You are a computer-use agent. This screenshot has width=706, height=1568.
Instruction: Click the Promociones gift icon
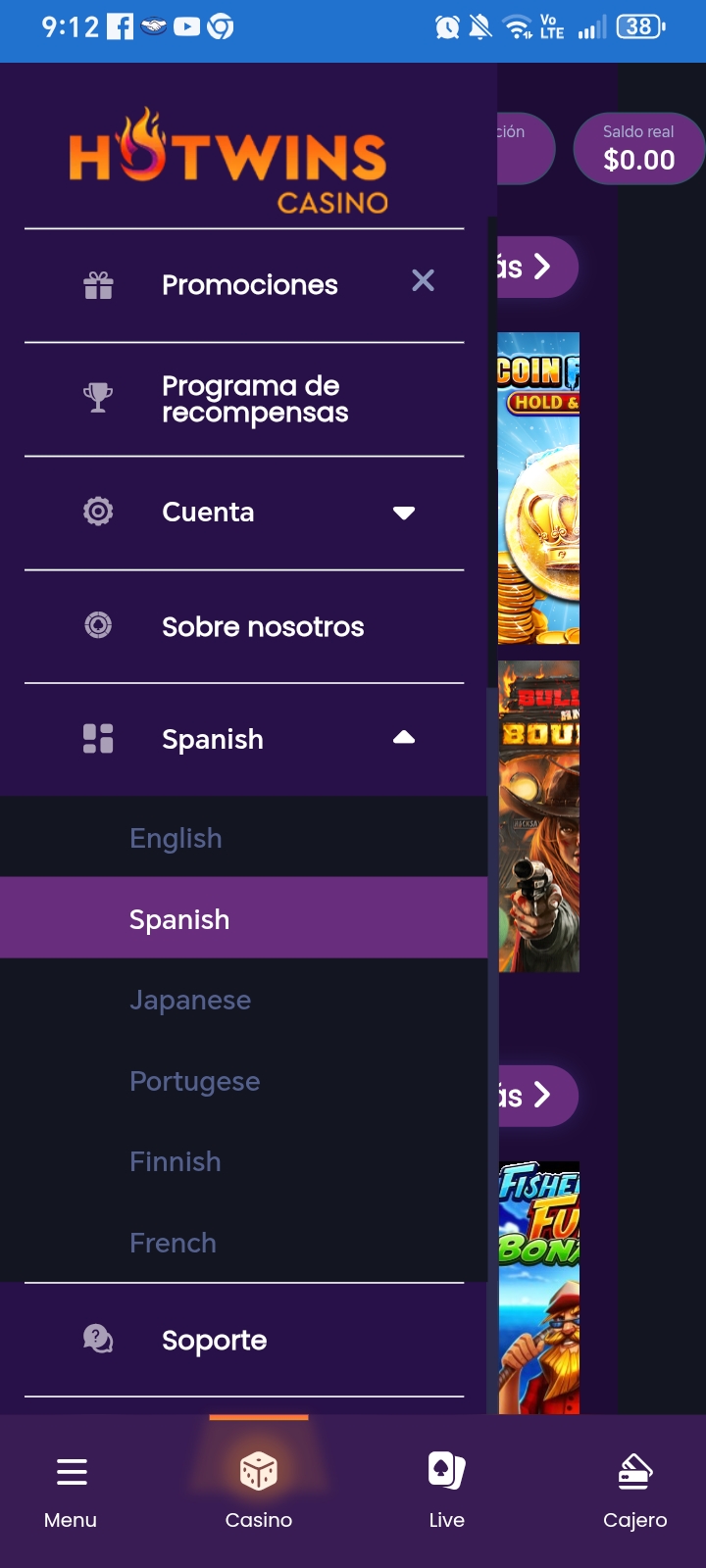(x=98, y=285)
